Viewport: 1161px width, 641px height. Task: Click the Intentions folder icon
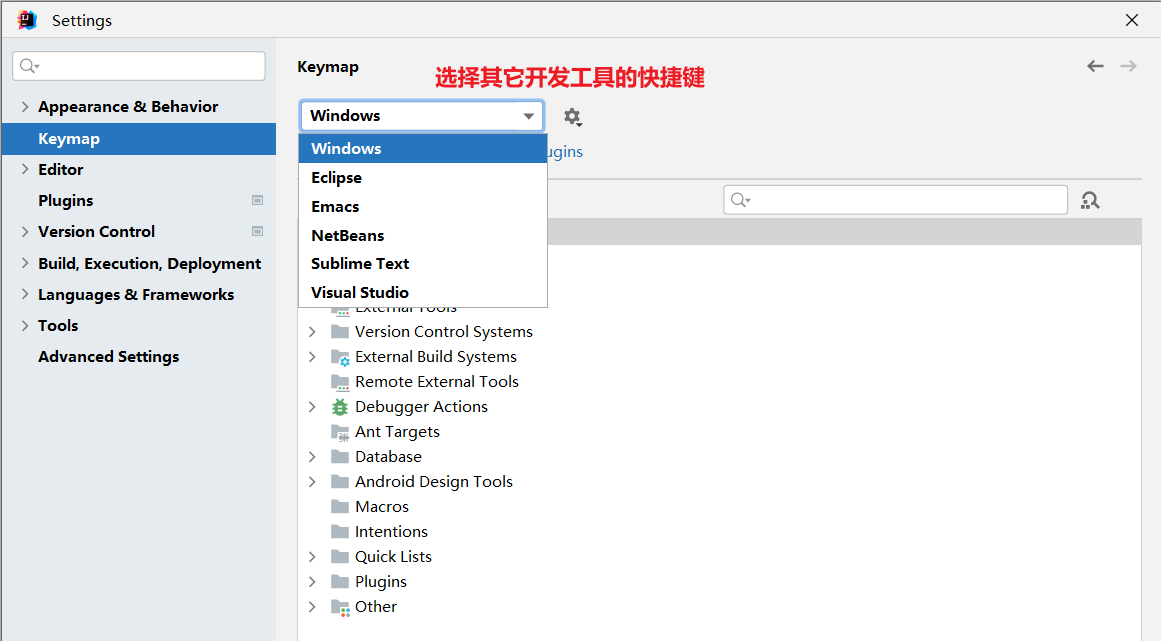pos(340,531)
